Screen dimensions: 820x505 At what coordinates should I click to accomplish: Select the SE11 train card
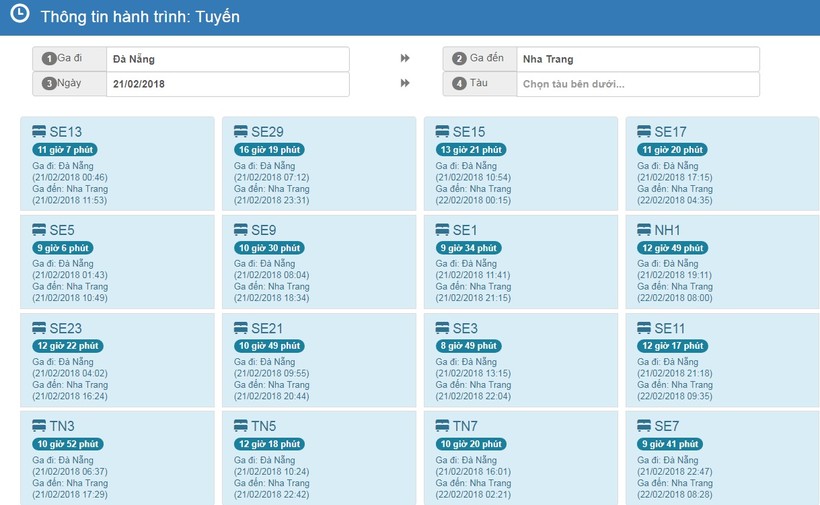[723, 361]
